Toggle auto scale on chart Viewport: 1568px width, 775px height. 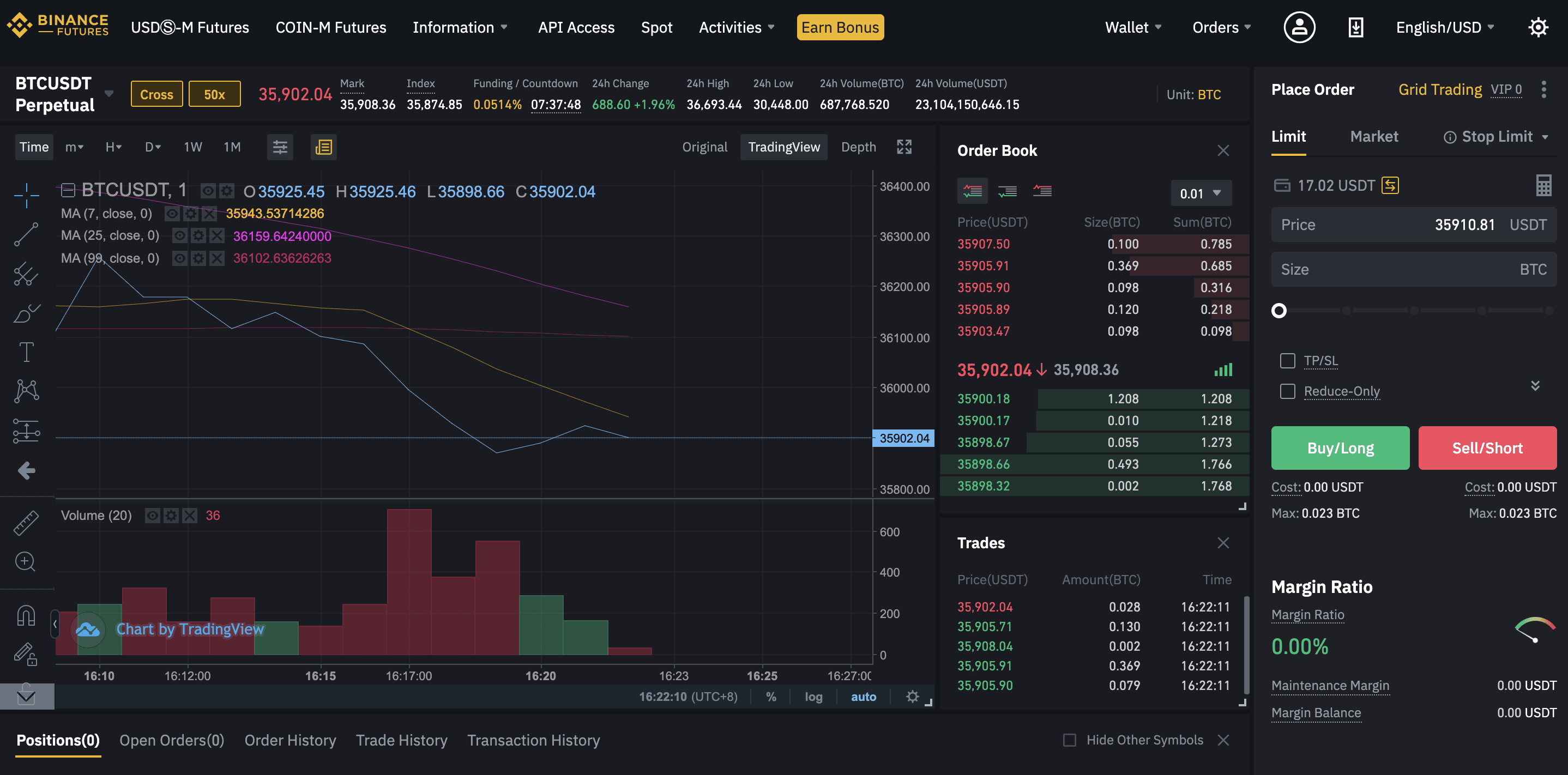863,697
